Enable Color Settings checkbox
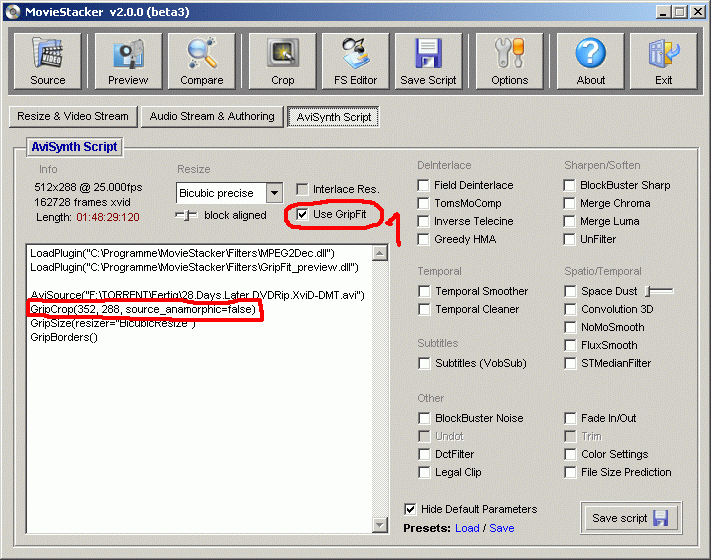The image size is (711, 560). [x=570, y=454]
